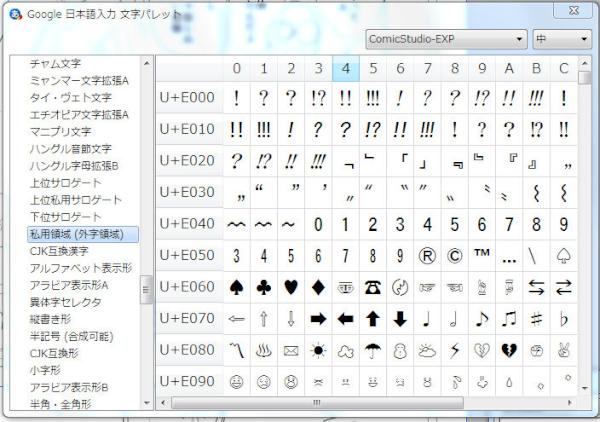Pick the umbrella character
This screenshot has height=422, width=600.
pos(373,350)
